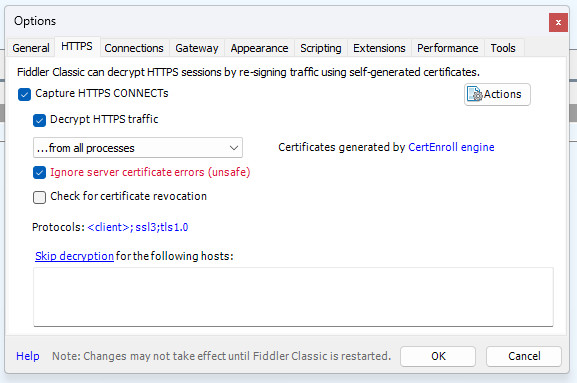577x383 pixels.
Task: Click the dropdown chevron arrow
Action: pos(234,148)
